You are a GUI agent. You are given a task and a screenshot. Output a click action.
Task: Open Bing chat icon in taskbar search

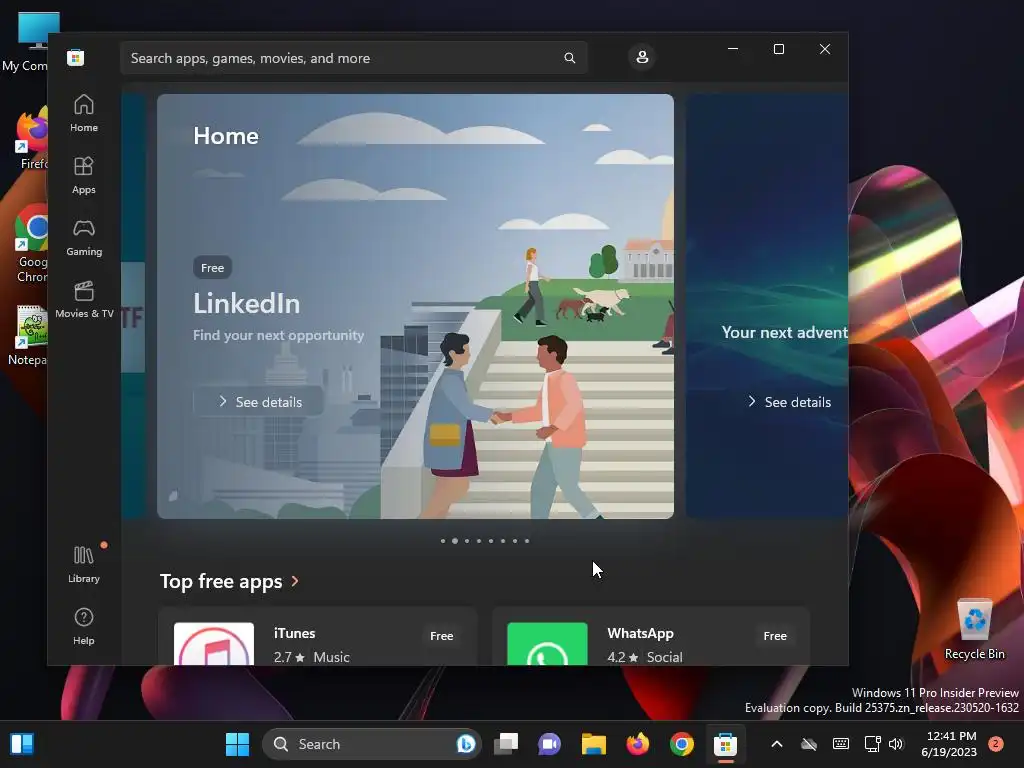(x=466, y=744)
